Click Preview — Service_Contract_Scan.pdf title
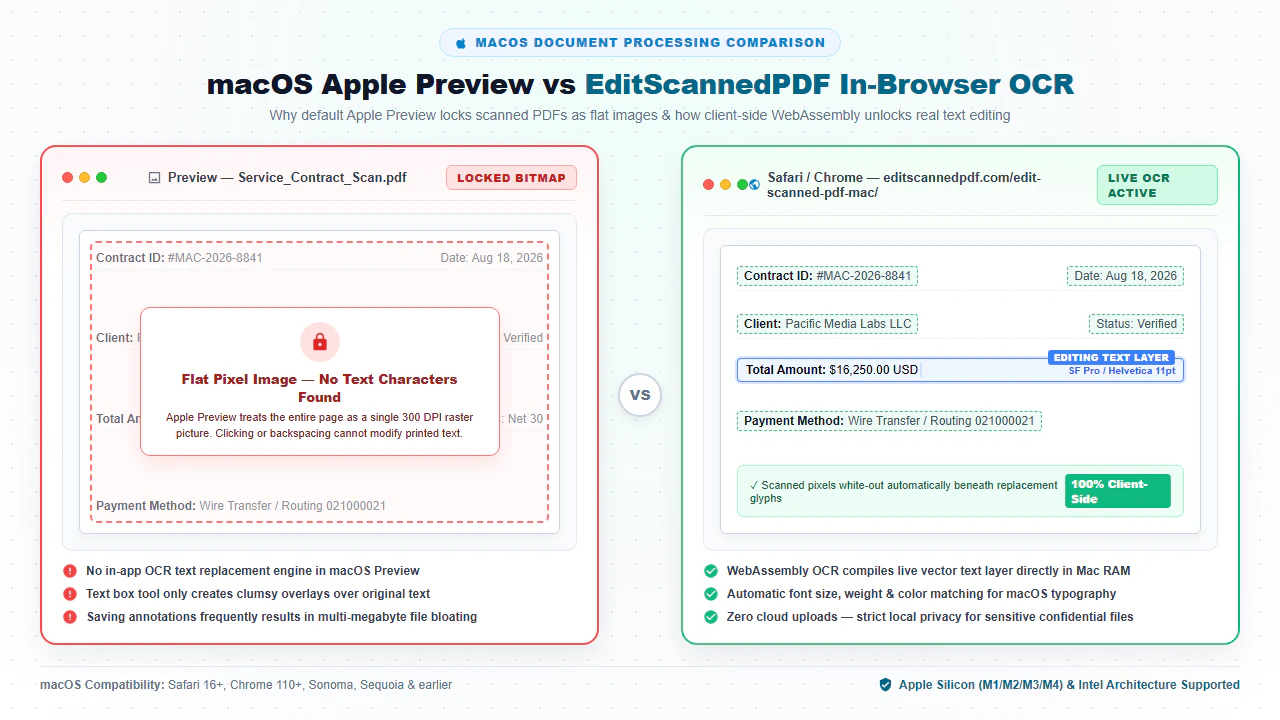Viewport: 1280px width, 720px height. [287, 178]
